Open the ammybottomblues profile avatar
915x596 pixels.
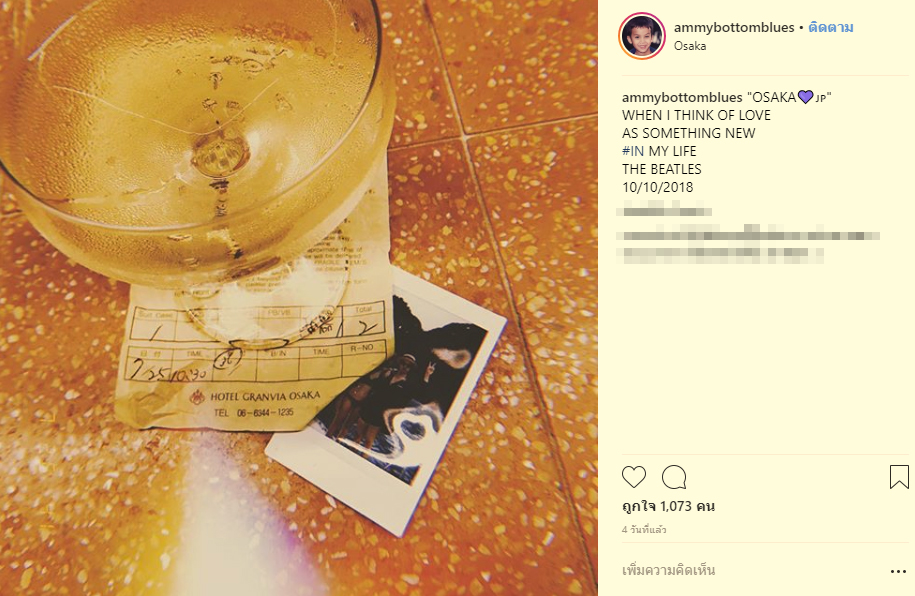click(642, 36)
